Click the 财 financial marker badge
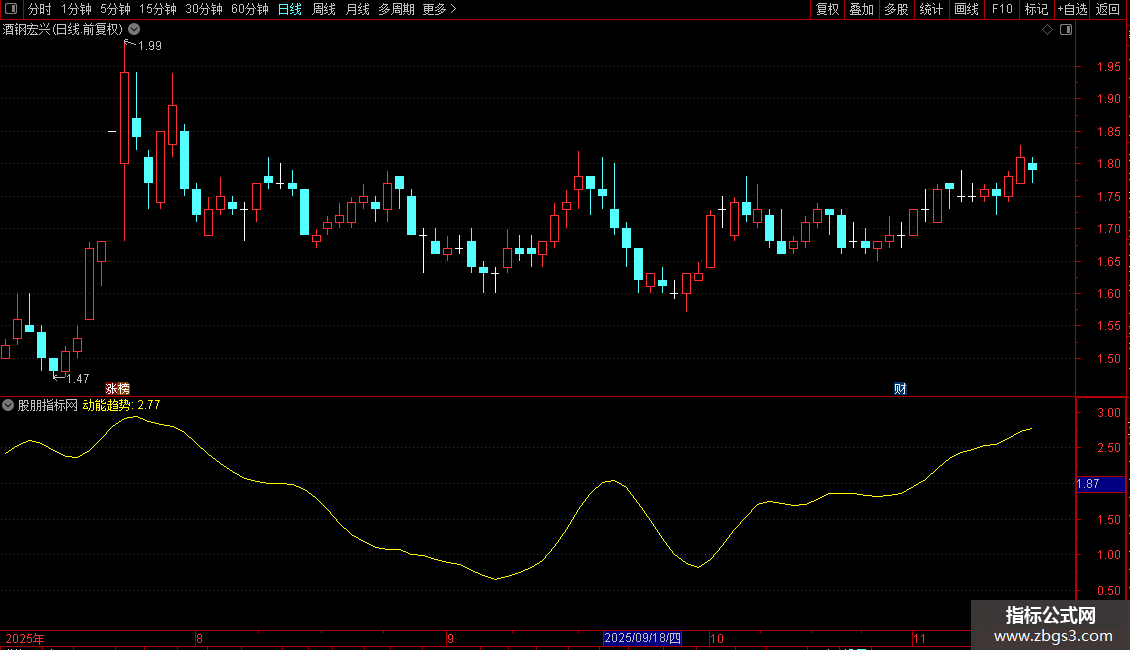The image size is (1130, 650). click(900, 389)
